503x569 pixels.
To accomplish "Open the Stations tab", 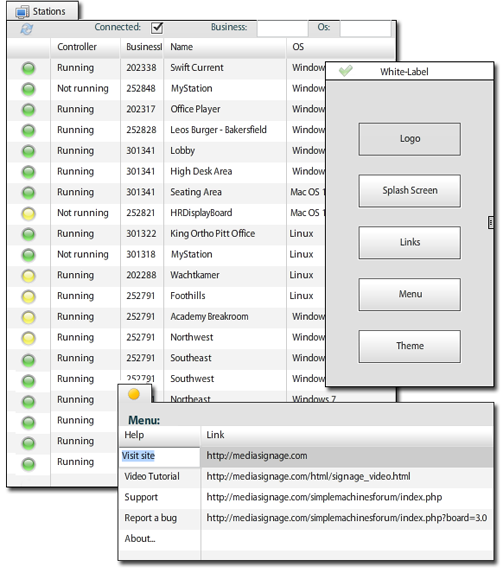I will 42,11.
